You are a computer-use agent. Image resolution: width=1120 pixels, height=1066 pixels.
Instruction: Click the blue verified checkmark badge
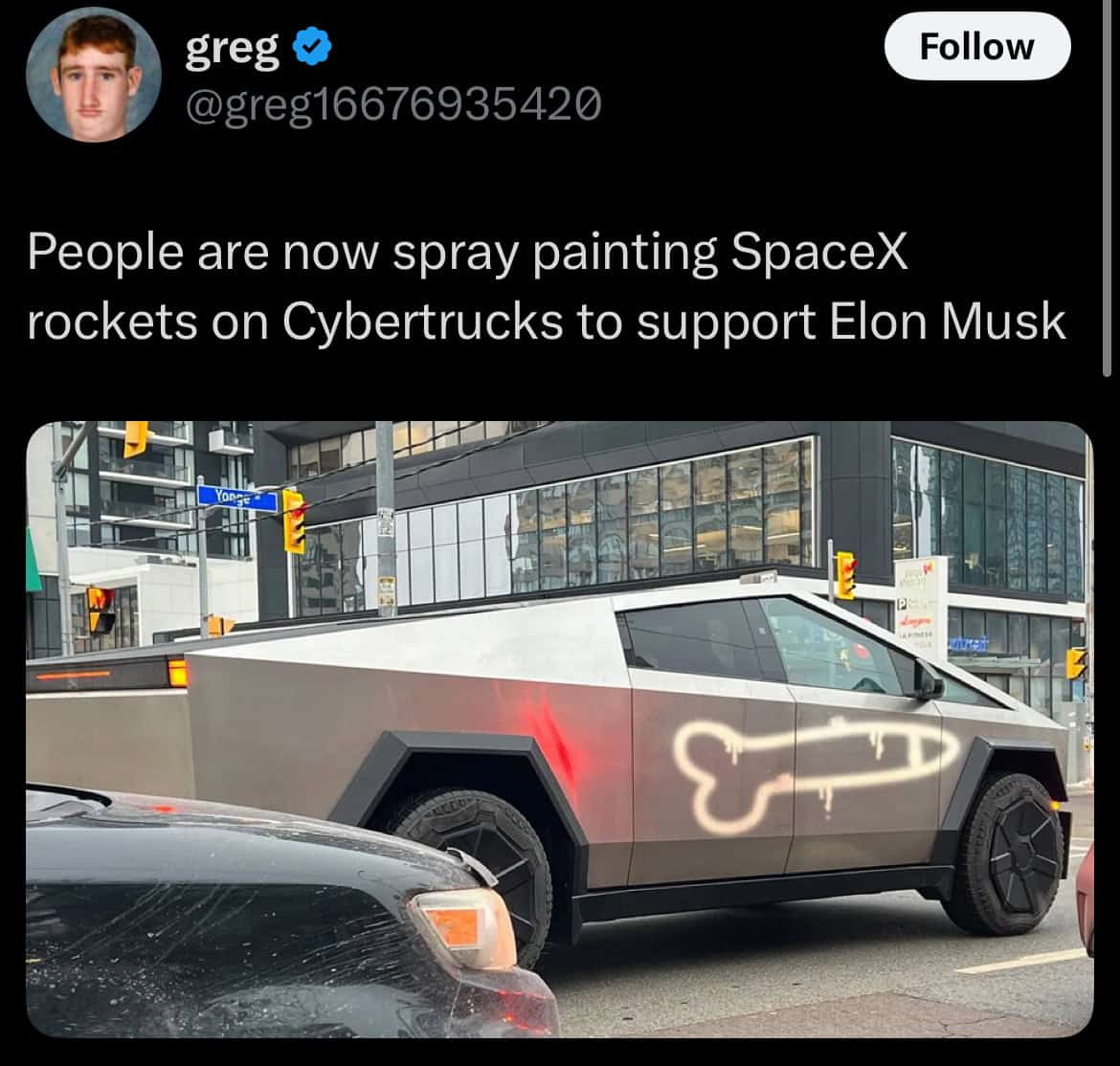click(x=312, y=46)
